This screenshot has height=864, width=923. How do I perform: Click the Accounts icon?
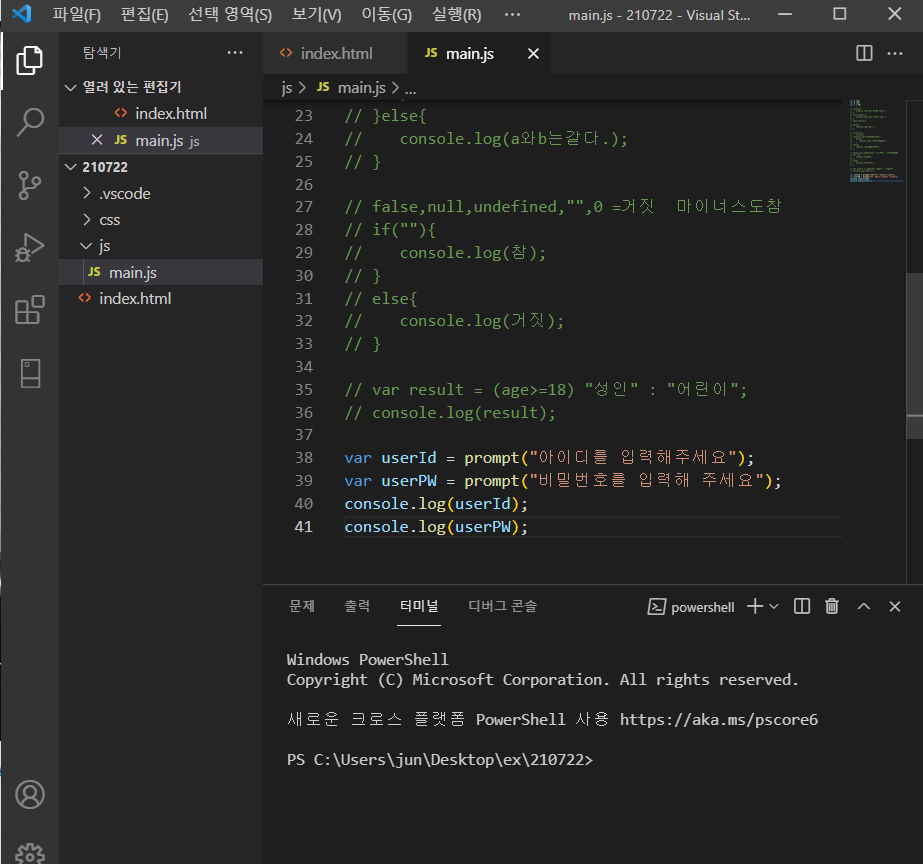point(30,795)
